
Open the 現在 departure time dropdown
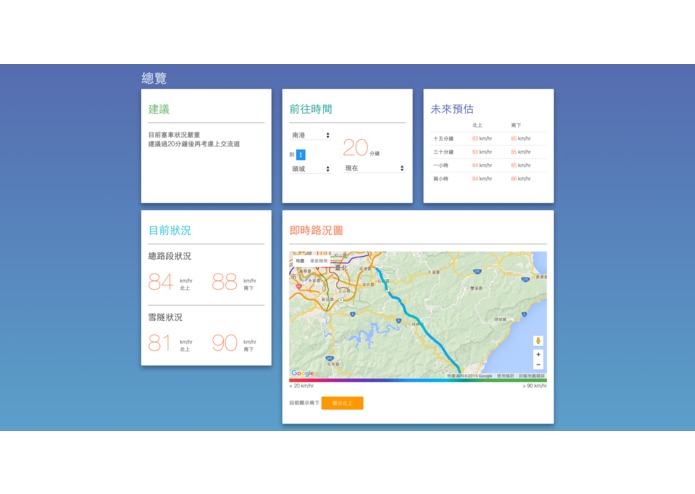pos(374,168)
